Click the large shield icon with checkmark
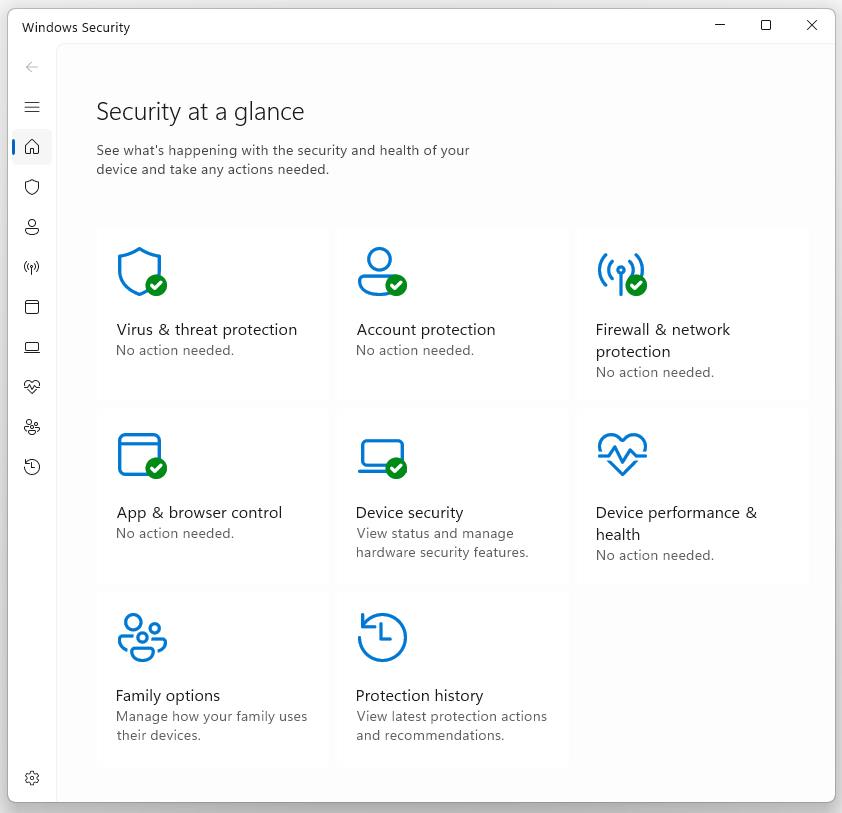 (142, 272)
